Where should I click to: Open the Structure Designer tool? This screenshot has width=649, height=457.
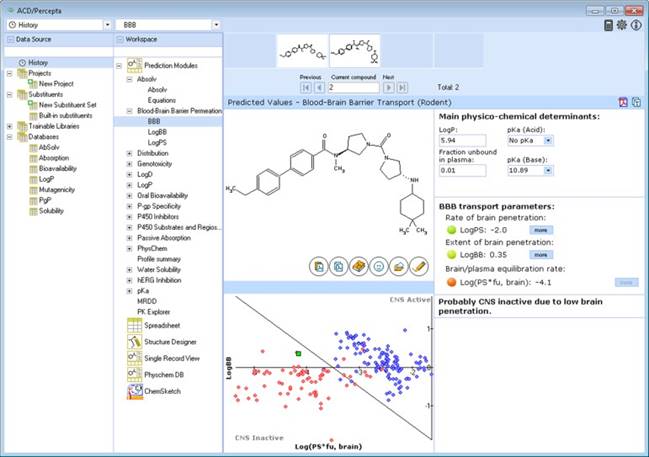pos(163,341)
